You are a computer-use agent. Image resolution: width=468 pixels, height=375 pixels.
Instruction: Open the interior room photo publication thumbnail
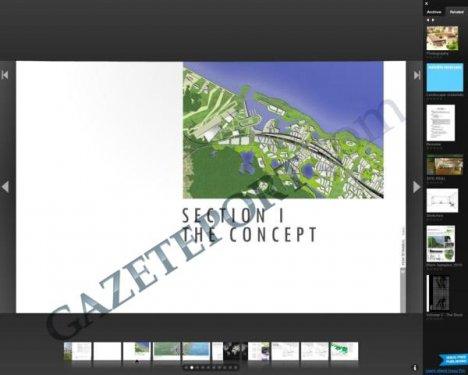coord(445,165)
